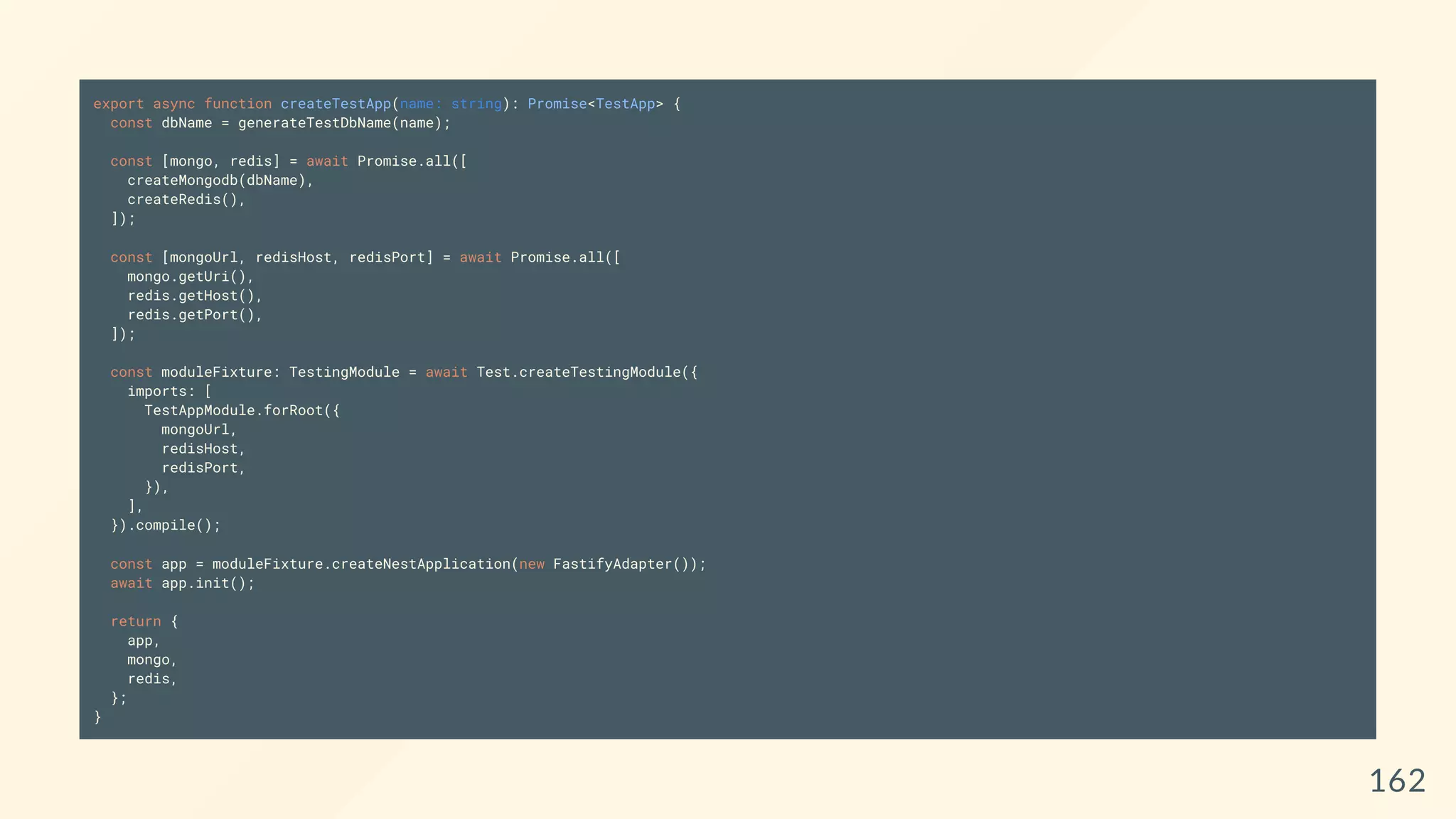Click FastifyAdapter() constructor text
1456x819 pixels.
(621, 564)
